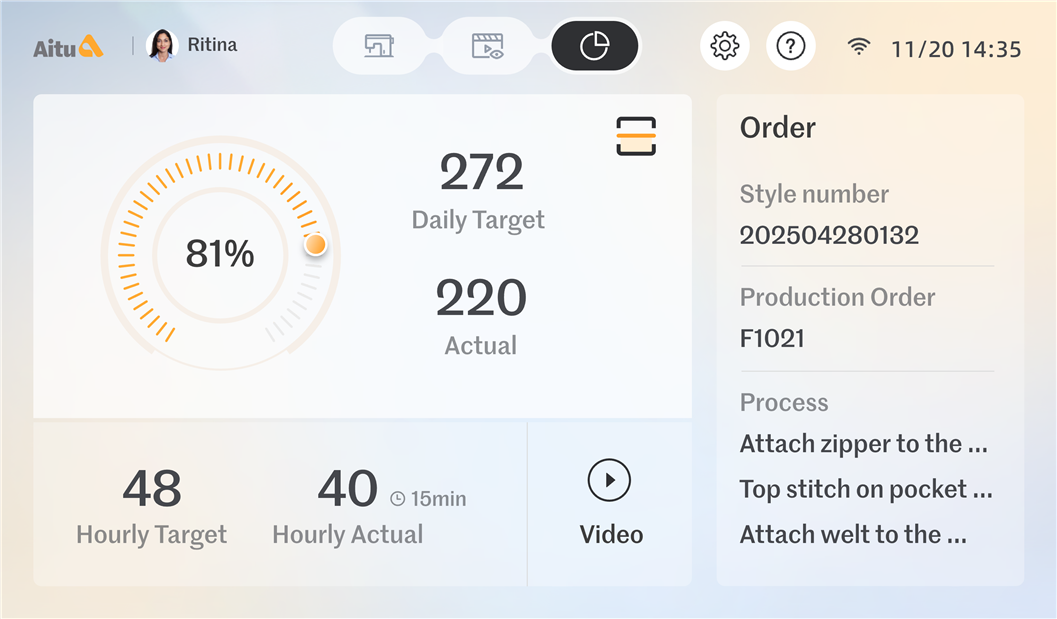Image resolution: width=1057 pixels, height=619 pixels.
Task: Expand the 'Attach zipper to the ...' process
Action: click(865, 444)
